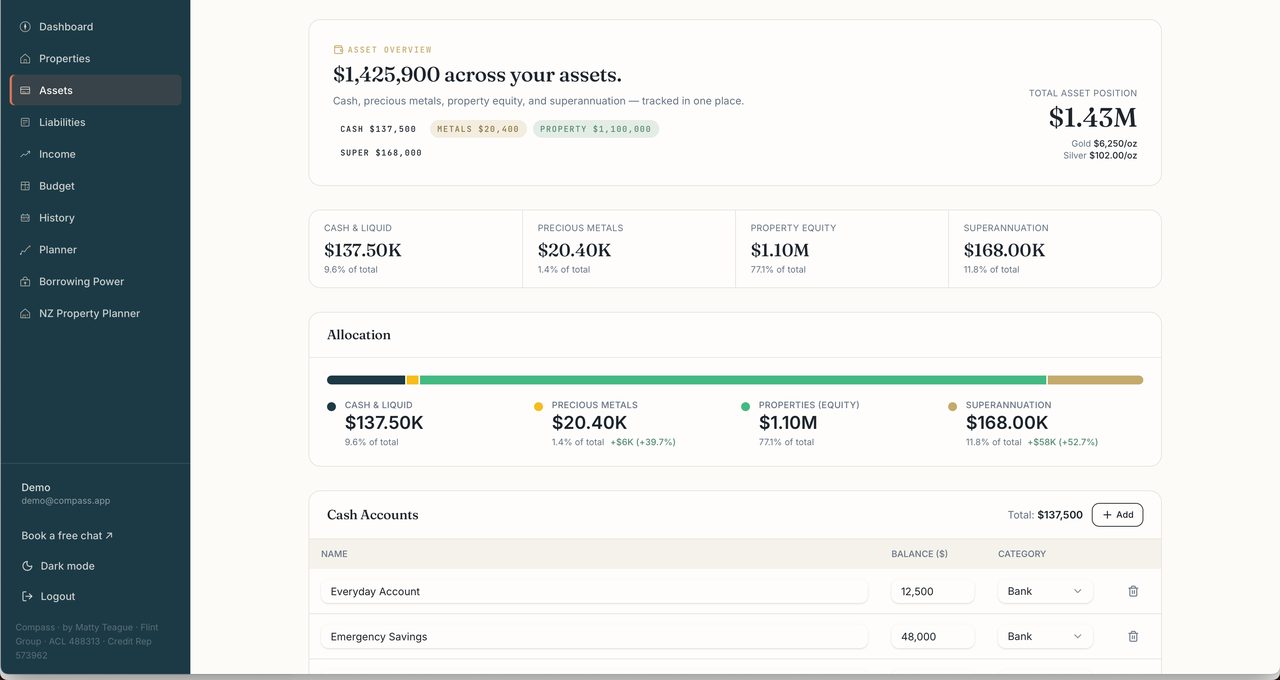Viewport: 1280px width, 680px height.
Task: Open the Budget page
Action: tap(96, 186)
